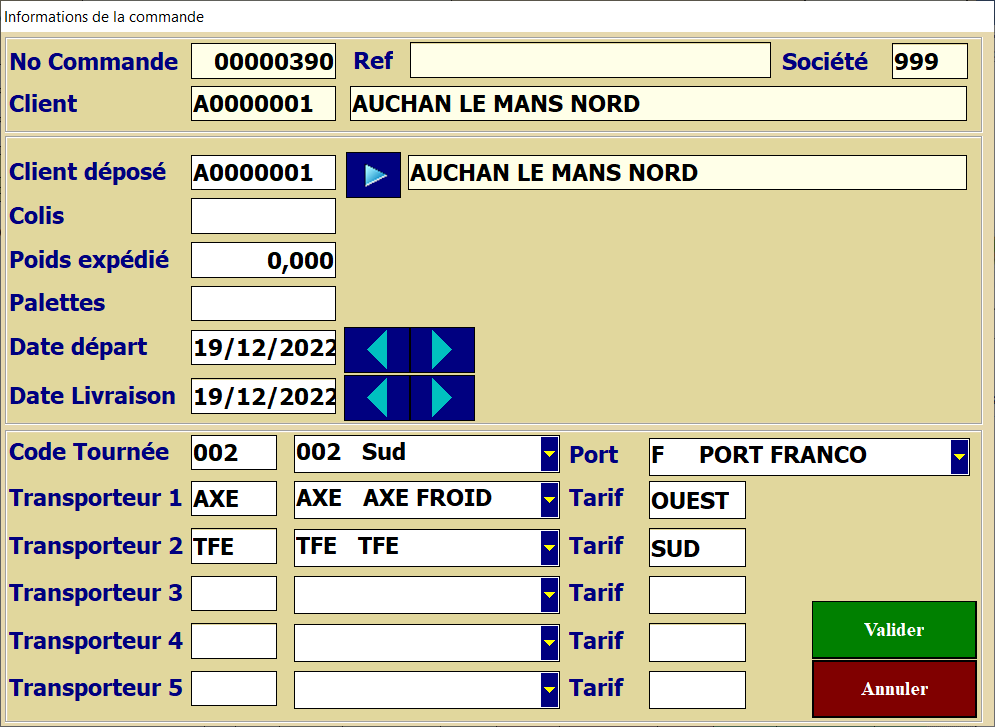Open Transporteur 5 dropdown arrow

[549, 688]
